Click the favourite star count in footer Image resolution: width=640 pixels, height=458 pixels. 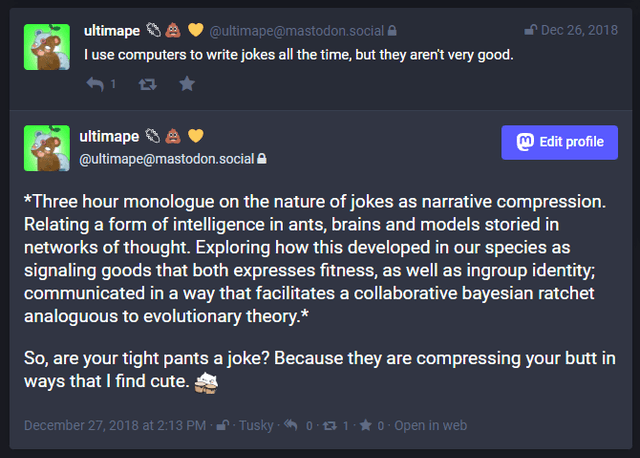367,425
